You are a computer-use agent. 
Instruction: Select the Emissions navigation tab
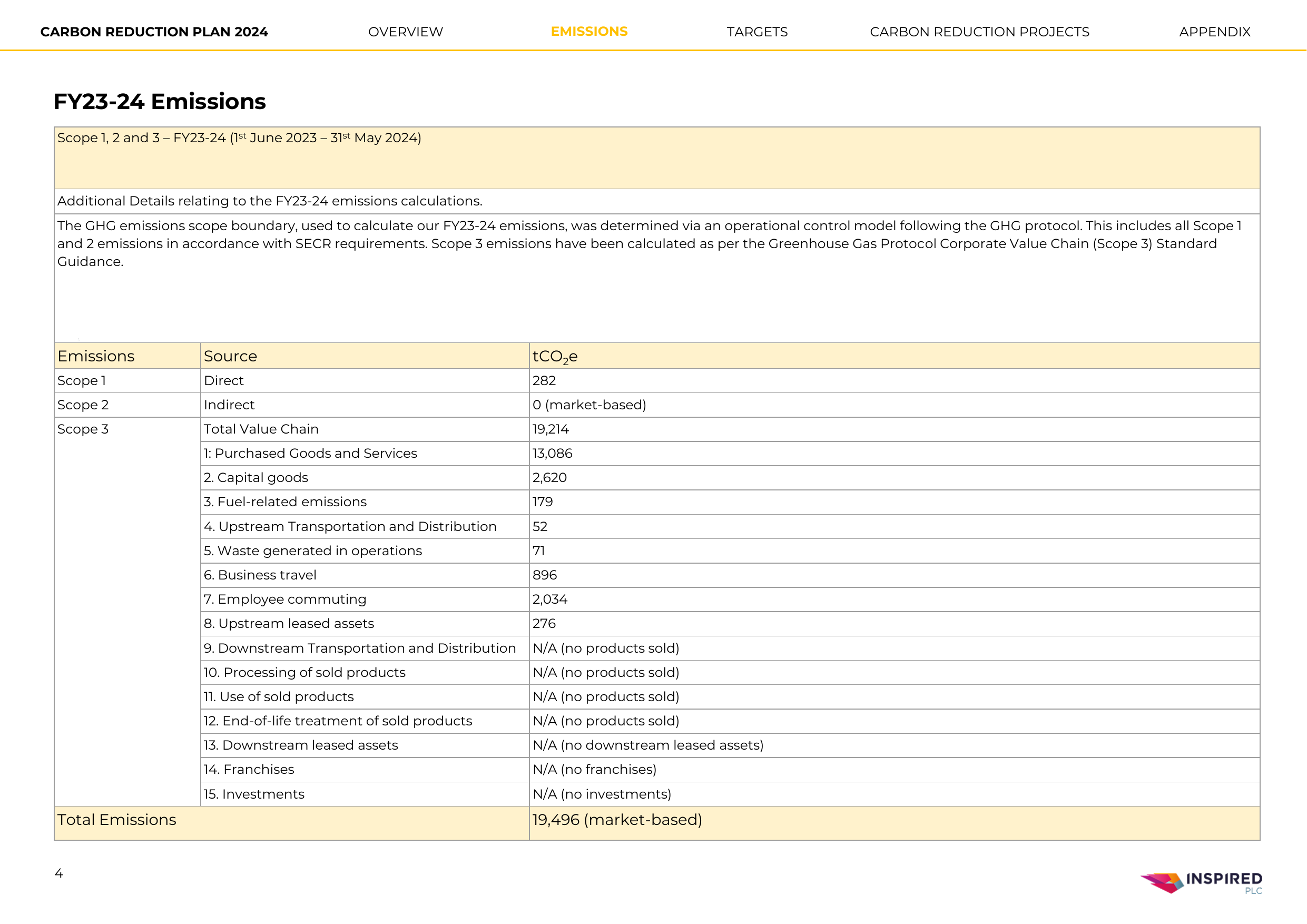point(589,32)
